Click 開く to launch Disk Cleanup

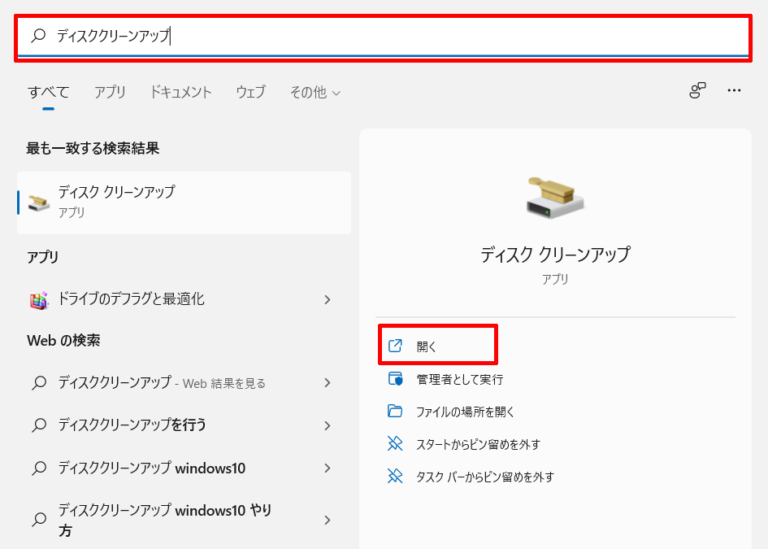coord(427,347)
